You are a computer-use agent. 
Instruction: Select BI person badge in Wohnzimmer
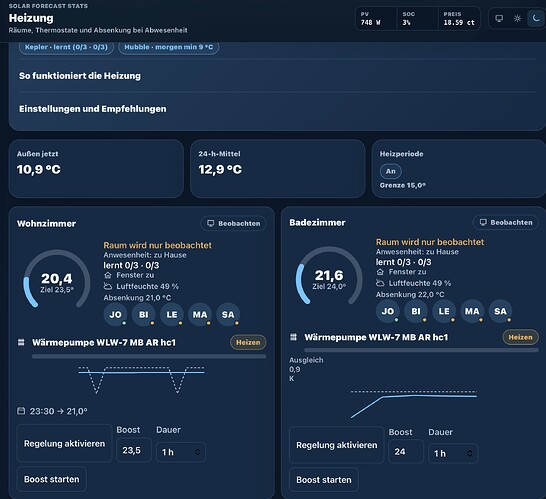coord(143,314)
